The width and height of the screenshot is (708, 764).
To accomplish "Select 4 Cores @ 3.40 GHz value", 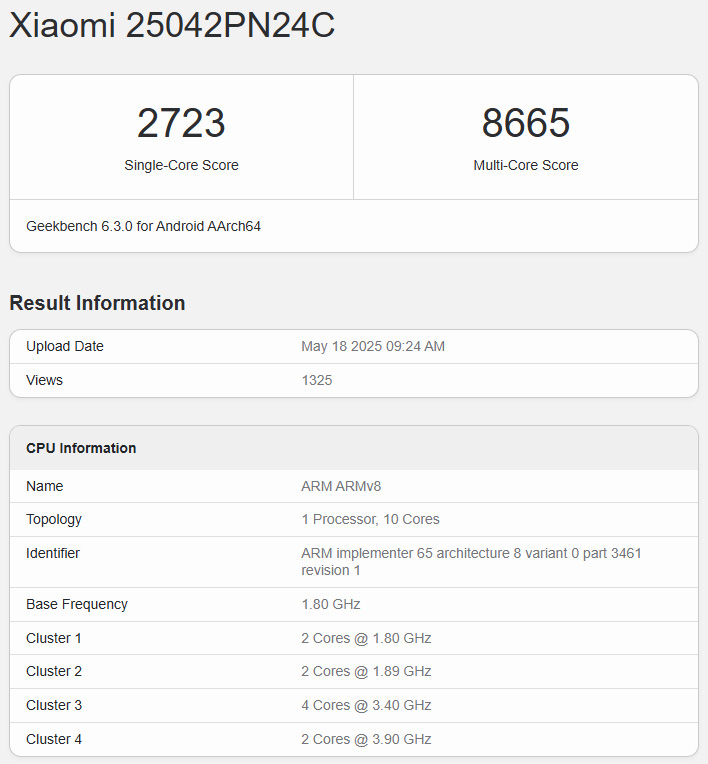I will click(x=366, y=706).
